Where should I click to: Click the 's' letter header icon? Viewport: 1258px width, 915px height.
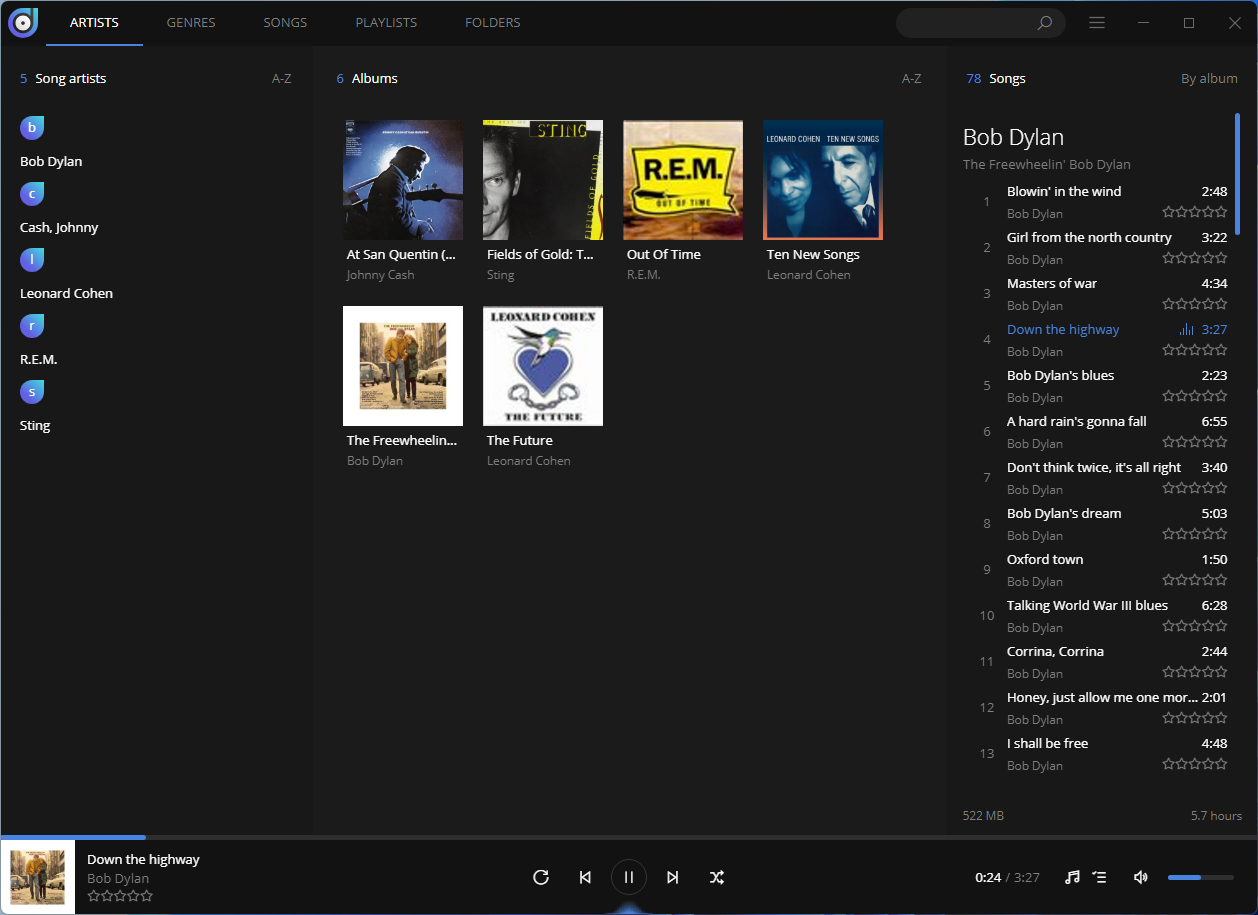click(x=32, y=392)
